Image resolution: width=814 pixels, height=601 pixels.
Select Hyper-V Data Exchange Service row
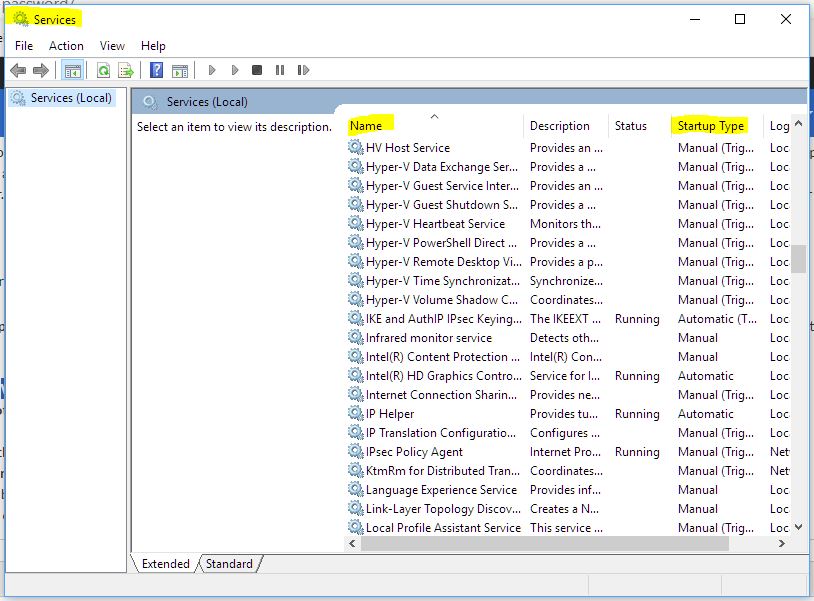(568, 167)
